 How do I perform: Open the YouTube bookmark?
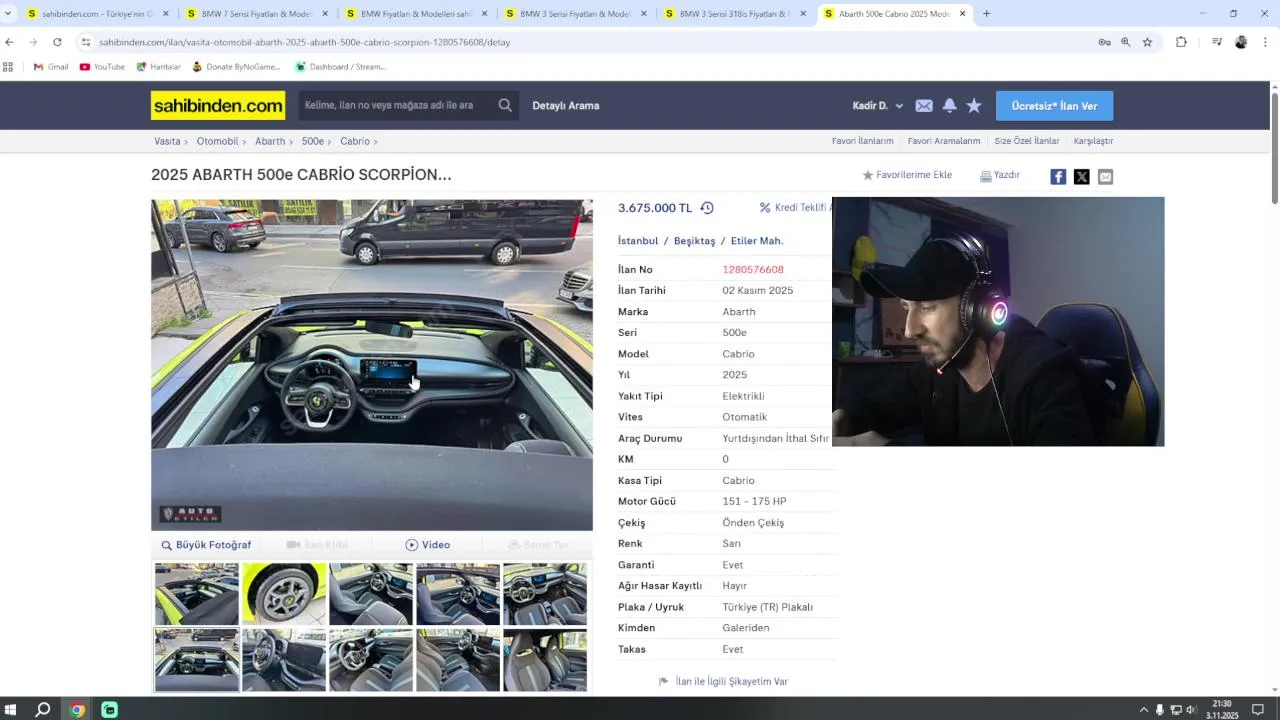[102, 67]
